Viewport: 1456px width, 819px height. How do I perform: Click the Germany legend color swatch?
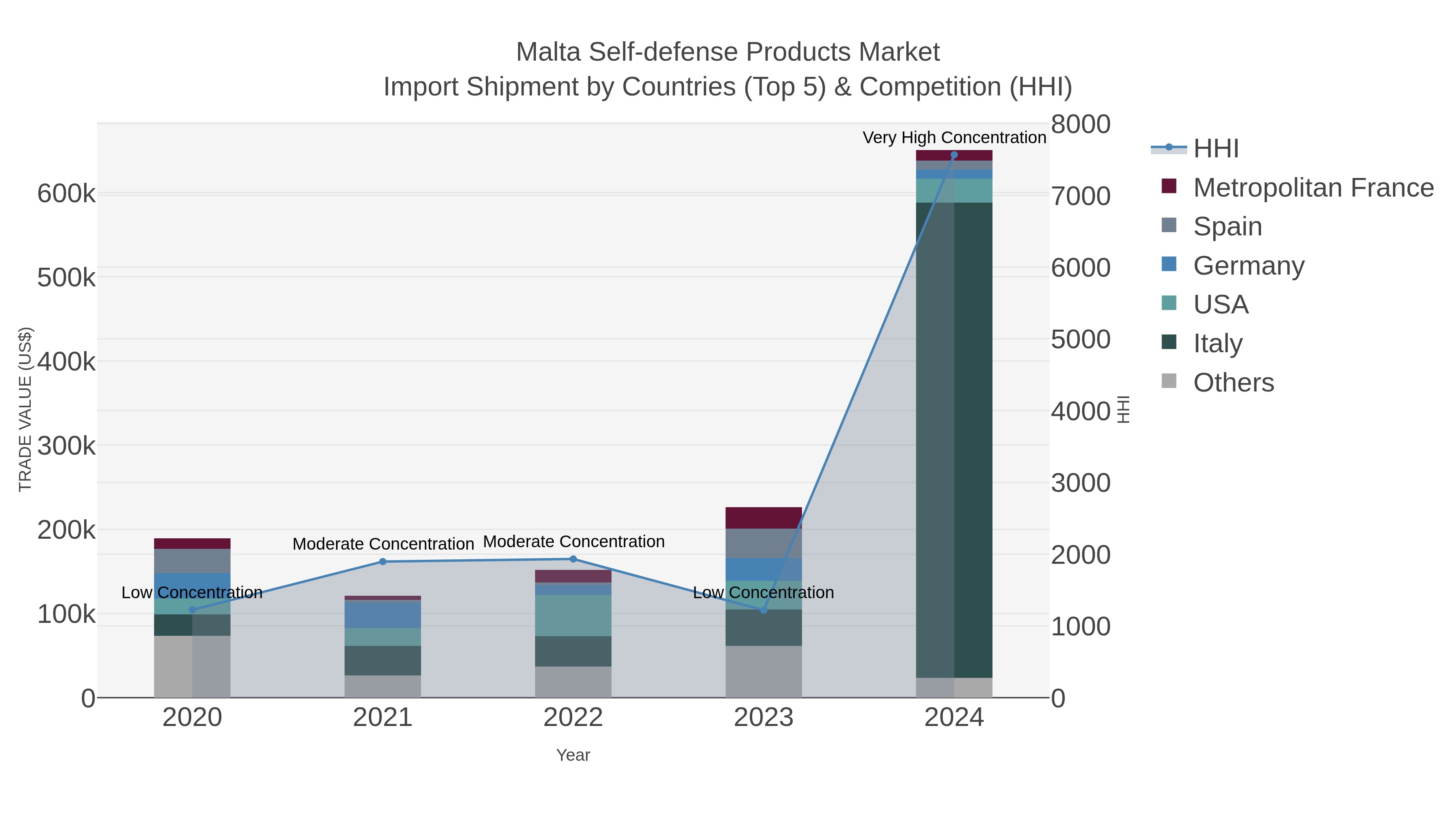click(1169, 264)
